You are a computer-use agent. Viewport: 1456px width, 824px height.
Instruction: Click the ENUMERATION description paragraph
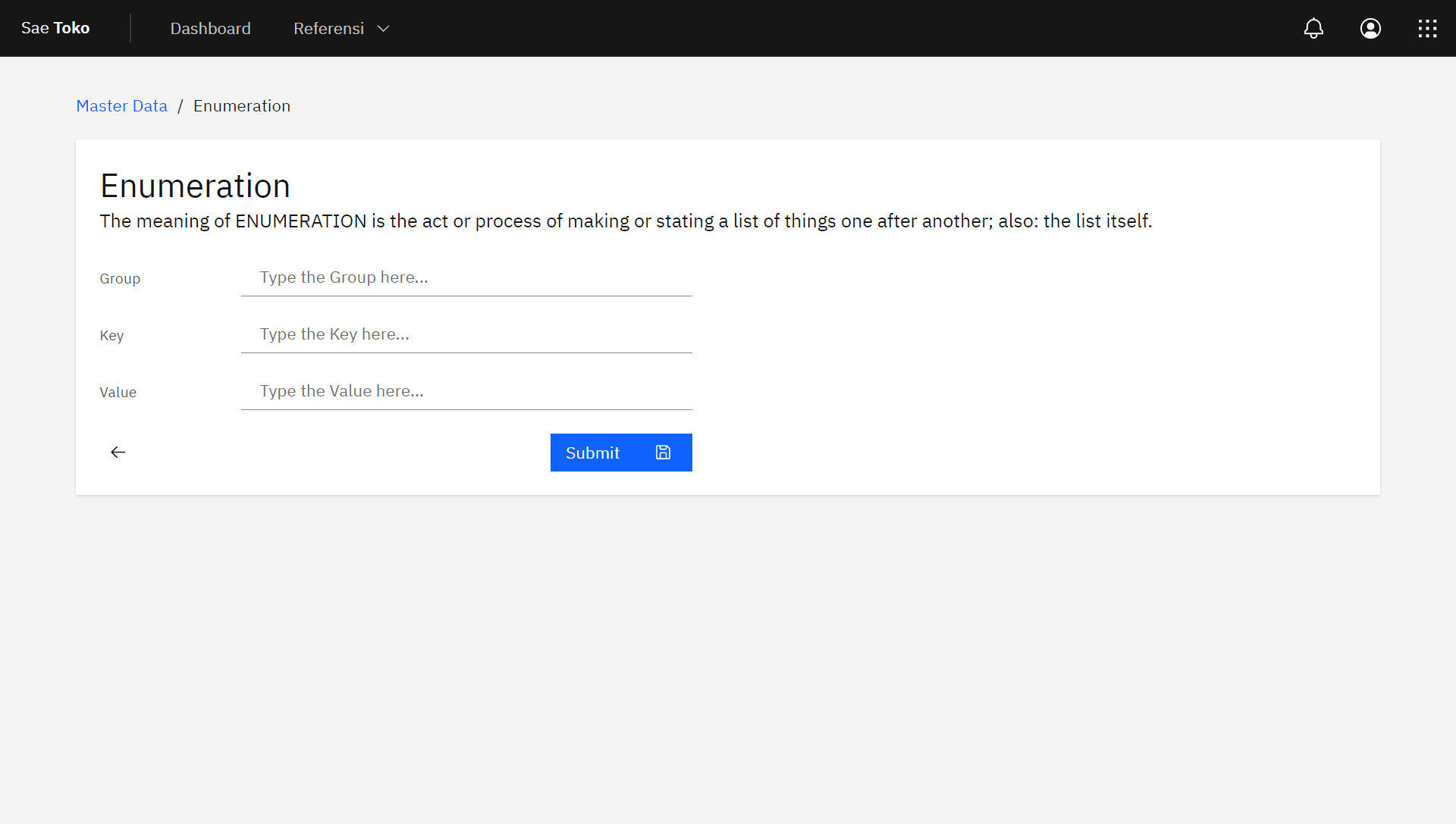coord(626,221)
